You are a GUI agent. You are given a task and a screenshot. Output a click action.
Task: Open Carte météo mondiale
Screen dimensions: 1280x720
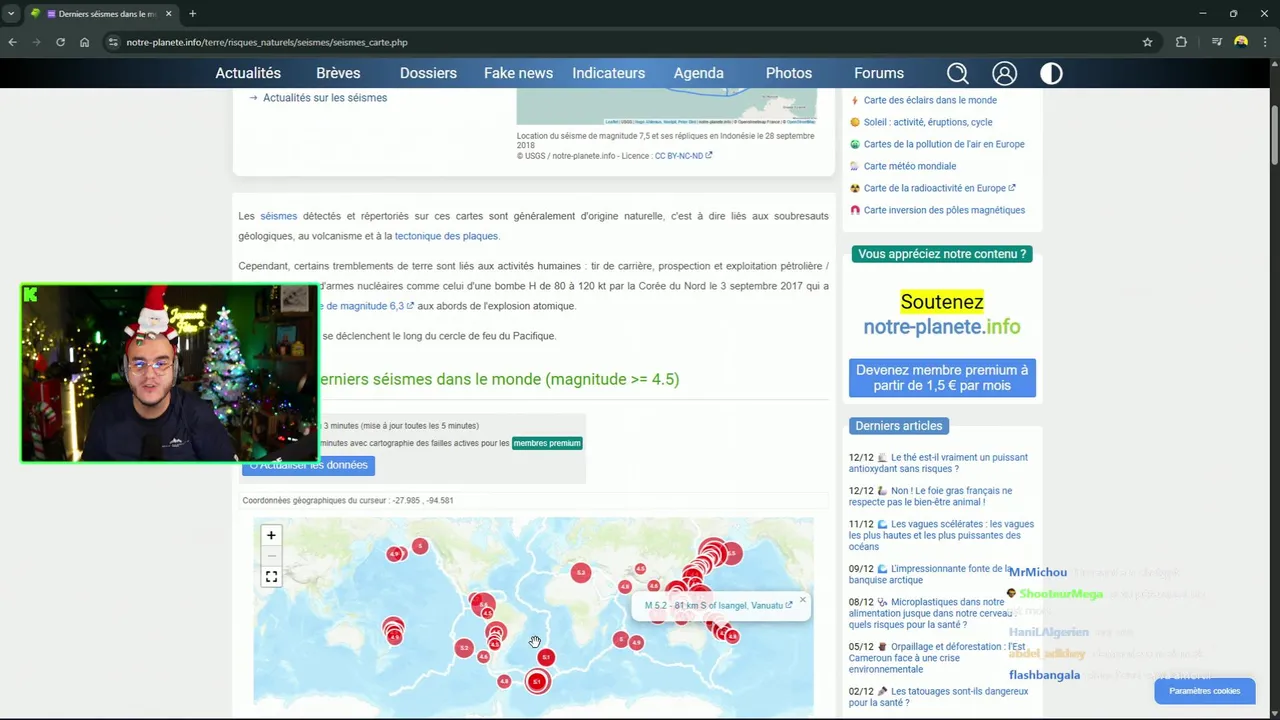pos(910,166)
